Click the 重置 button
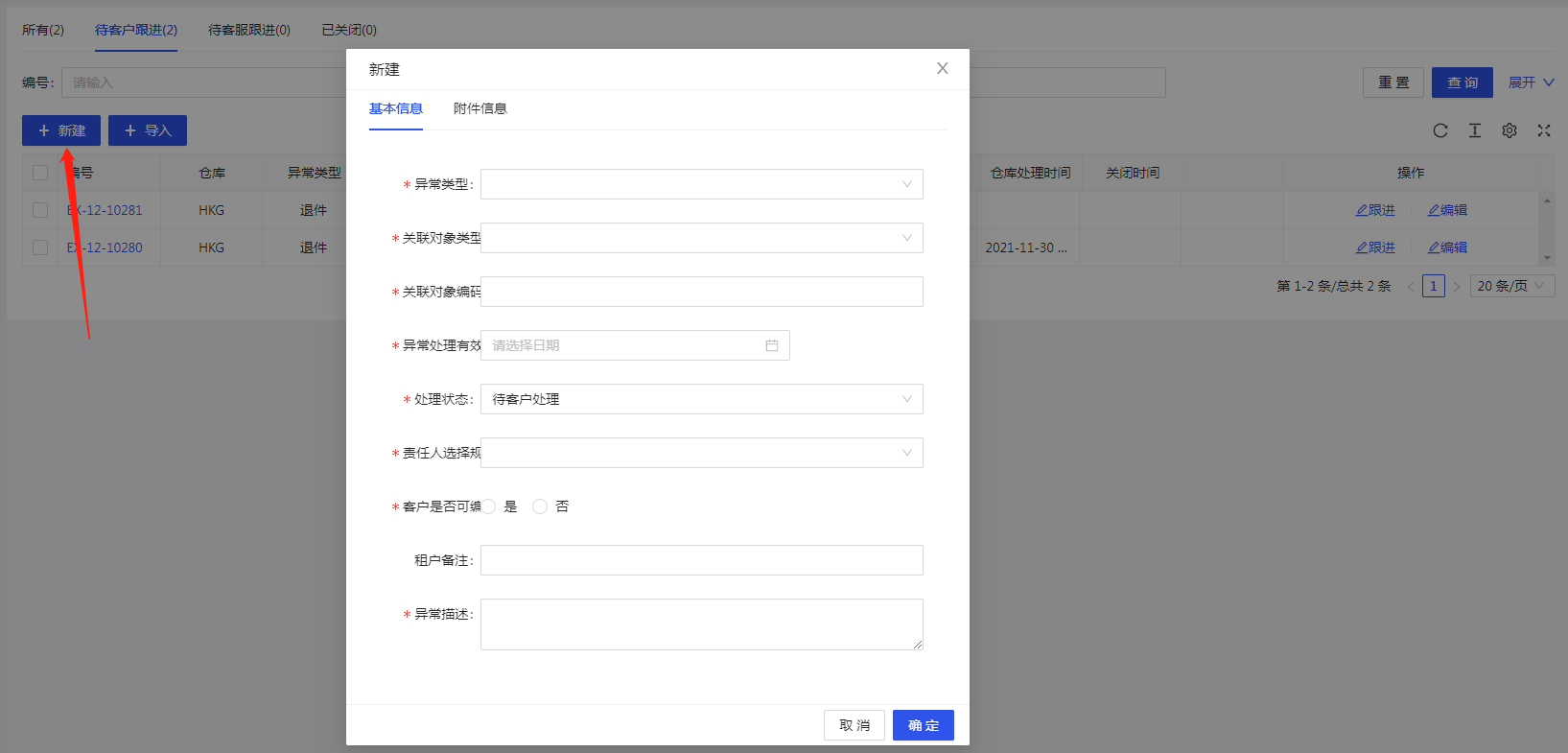Viewport: 1568px width, 753px height. point(1393,82)
